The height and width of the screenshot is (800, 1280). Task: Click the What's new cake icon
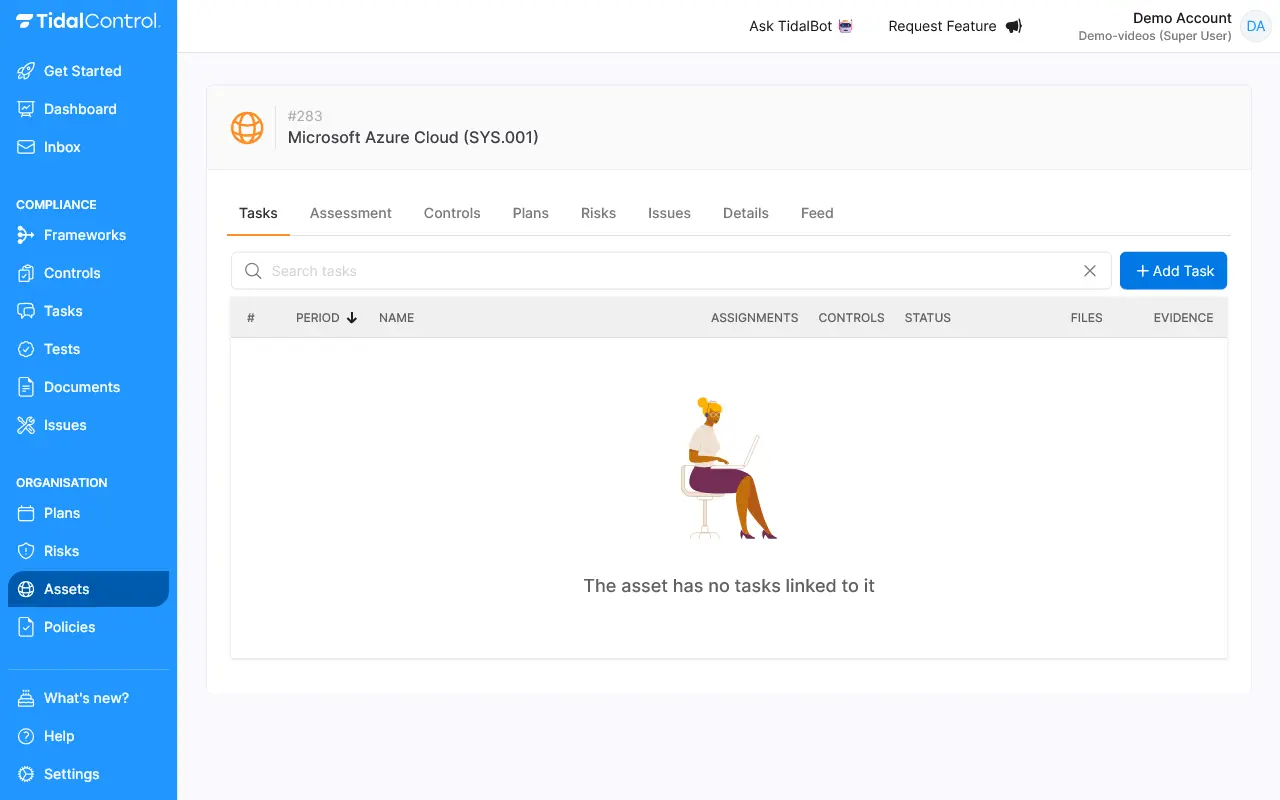[x=26, y=698]
